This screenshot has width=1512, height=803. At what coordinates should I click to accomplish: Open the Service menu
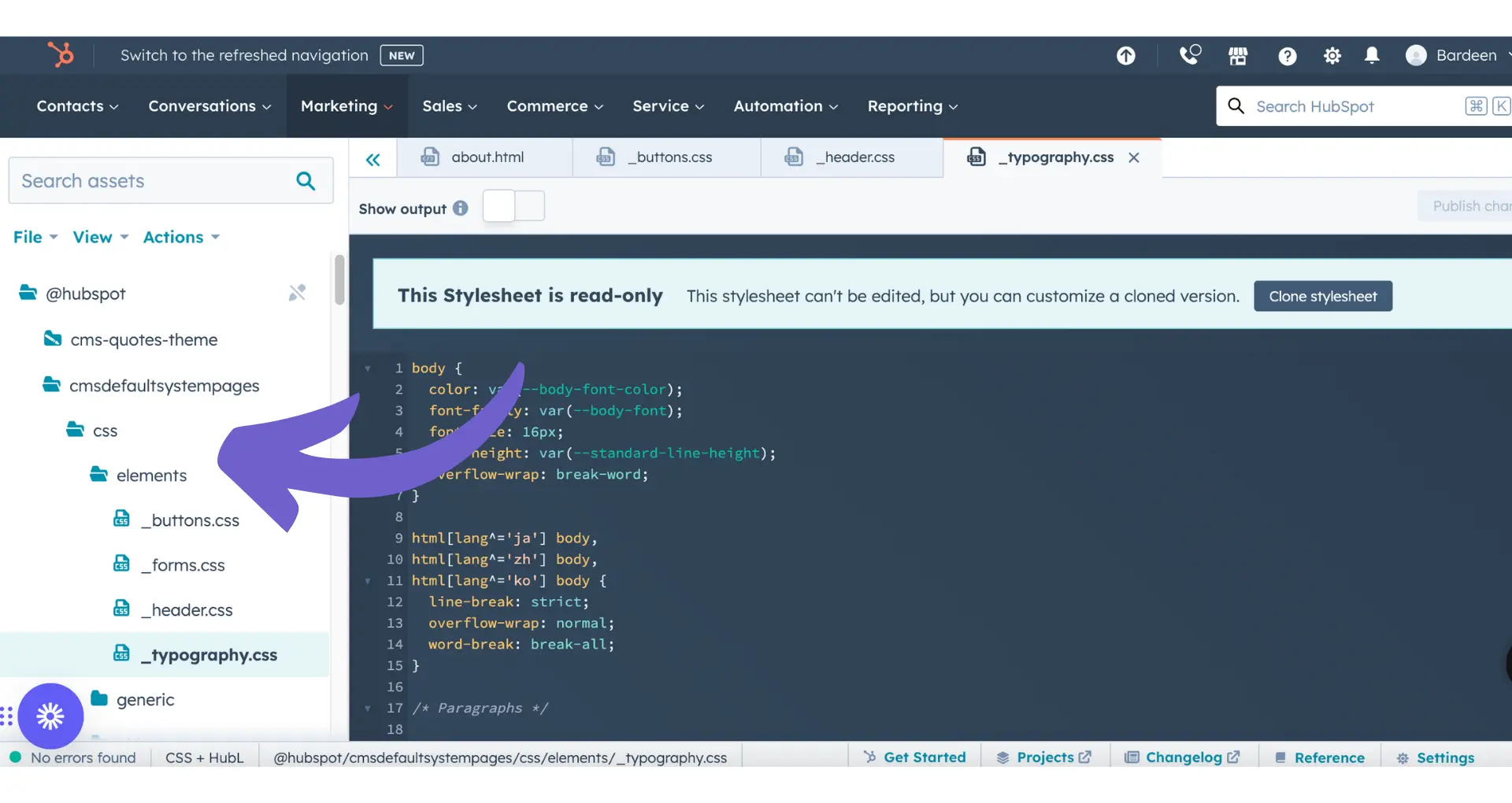click(x=669, y=106)
